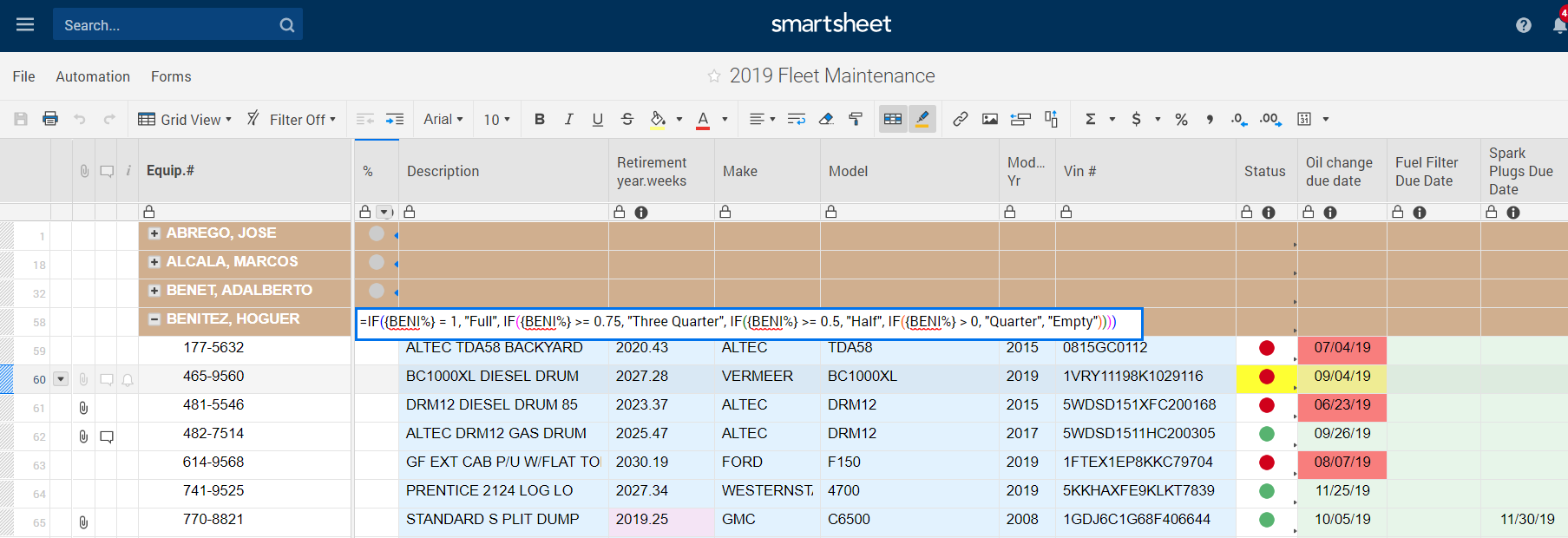1568x538 pixels.
Task: Open the currency format dropdown arrow
Action: [1158, 120]
